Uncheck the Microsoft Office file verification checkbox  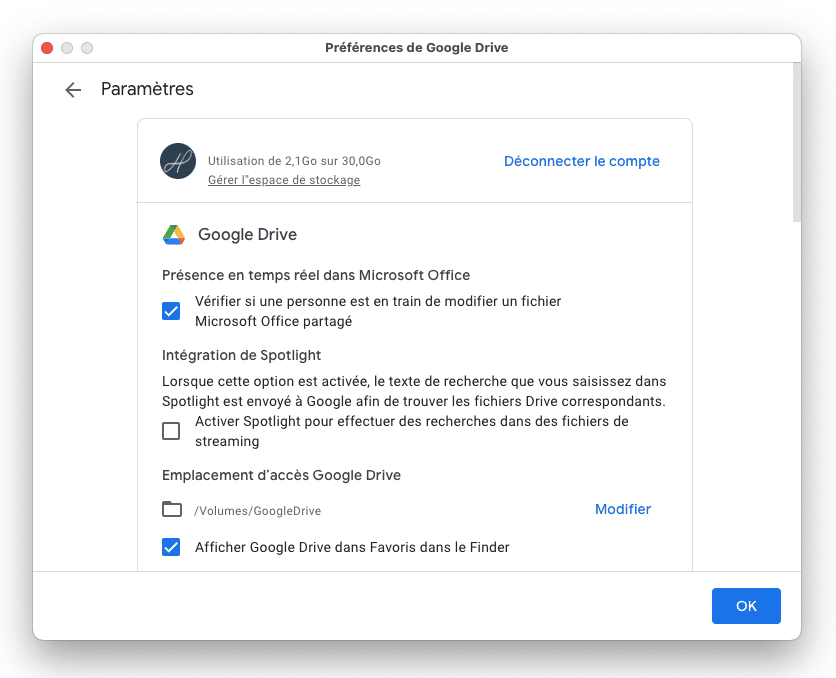tap(171, 311)
